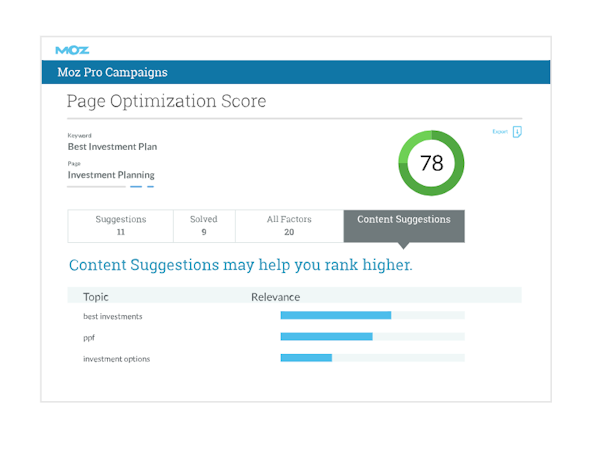Click the Relevance column header

[276, 297]
